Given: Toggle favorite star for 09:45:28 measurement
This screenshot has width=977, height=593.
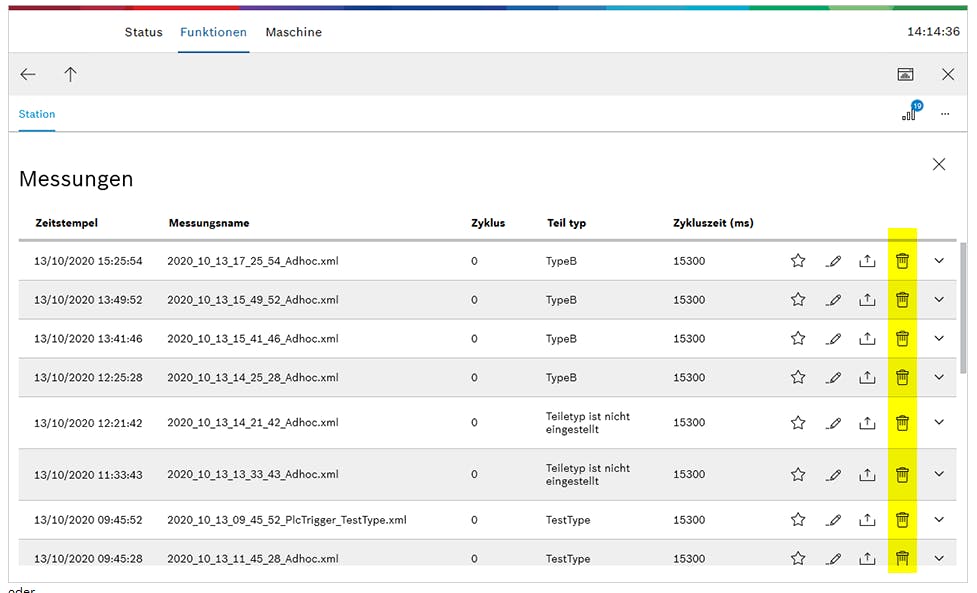Looking at the screenshot, I should click(798, 557).
